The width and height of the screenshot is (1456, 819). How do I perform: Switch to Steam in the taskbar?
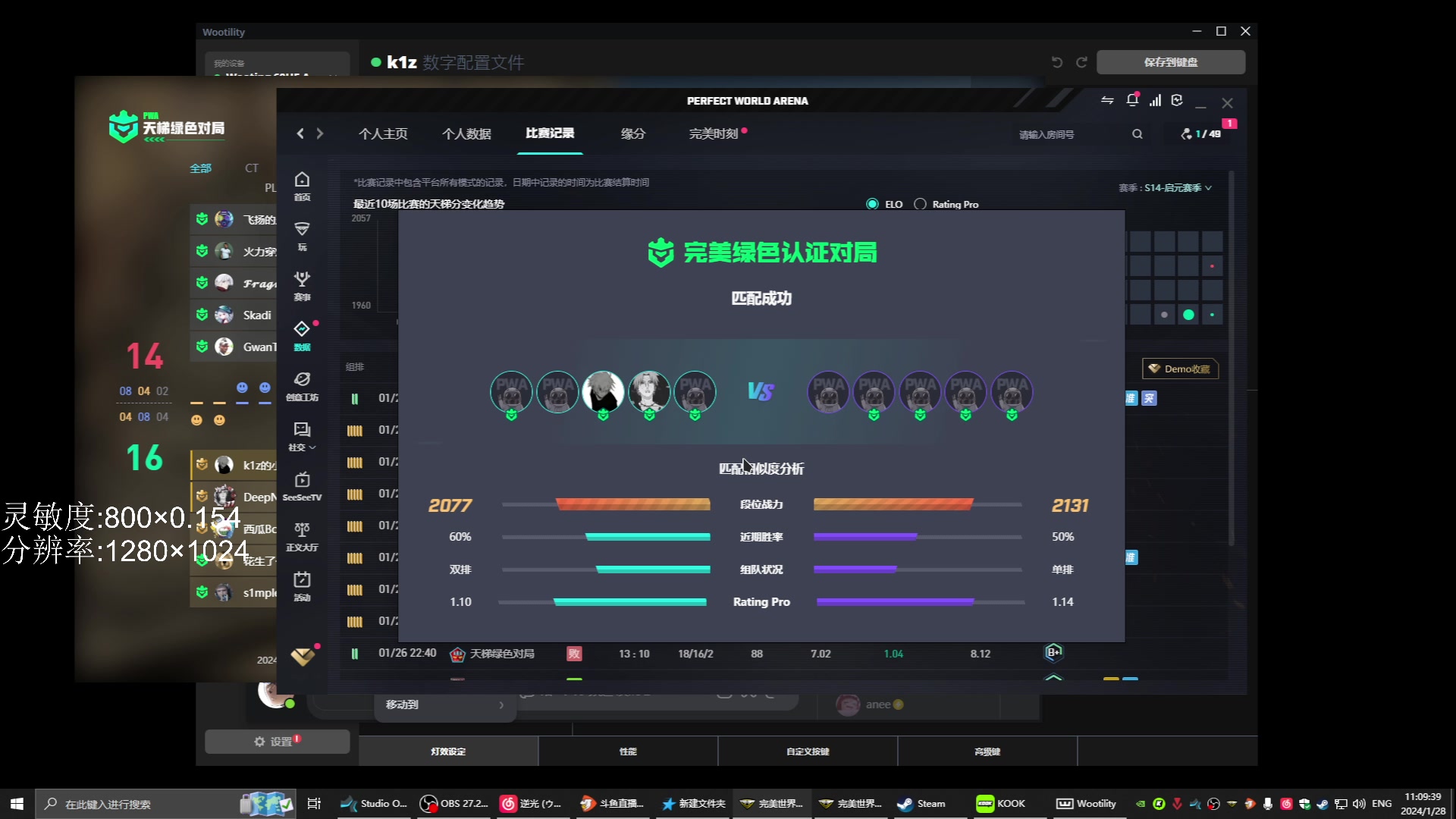pyautogui.click(x=922, y=804)
